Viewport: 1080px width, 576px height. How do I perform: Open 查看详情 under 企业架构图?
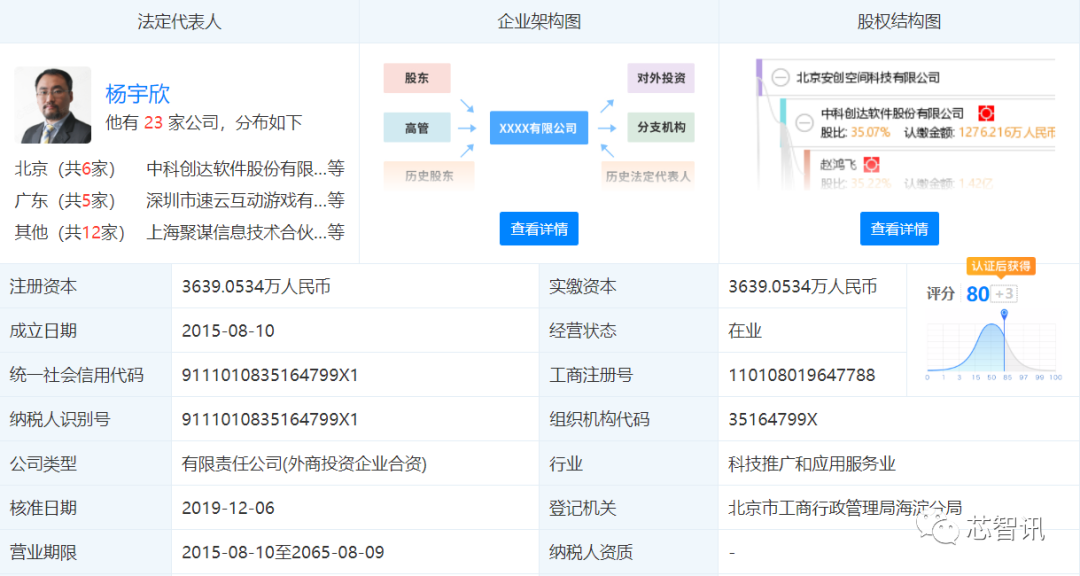[539, 229]
